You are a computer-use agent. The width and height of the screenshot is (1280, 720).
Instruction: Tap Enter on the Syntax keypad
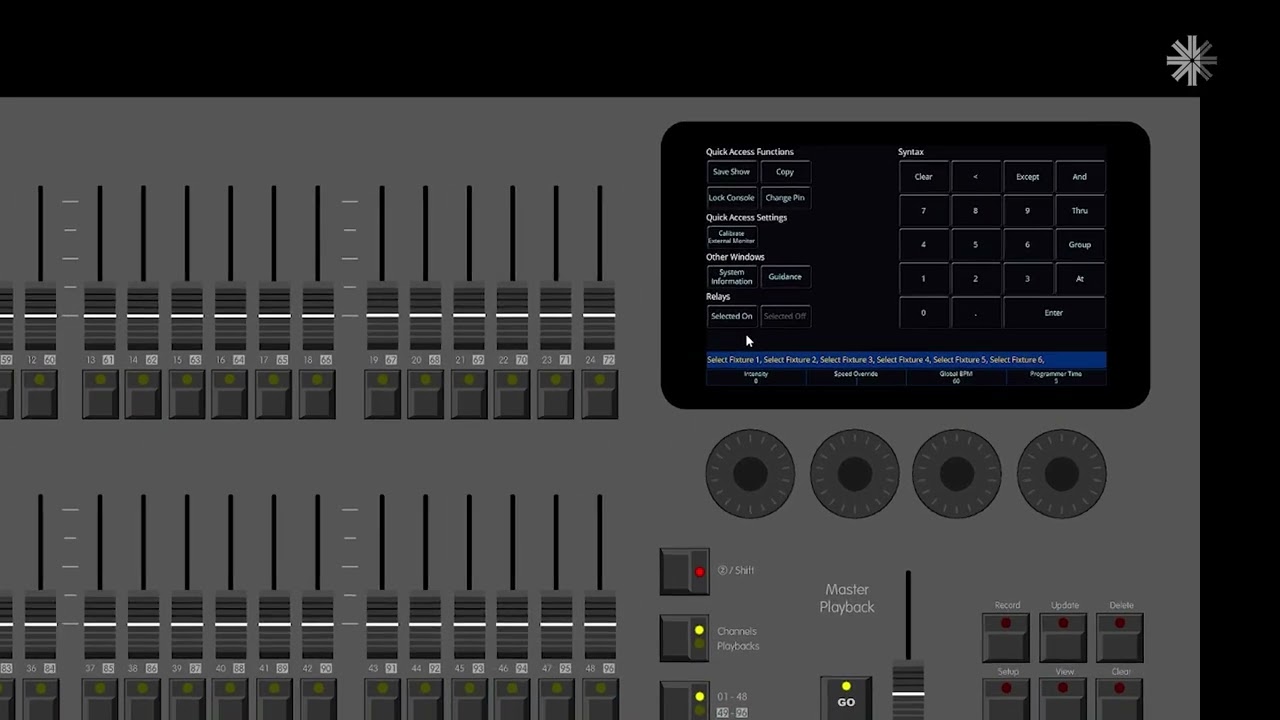point(1053,313)
